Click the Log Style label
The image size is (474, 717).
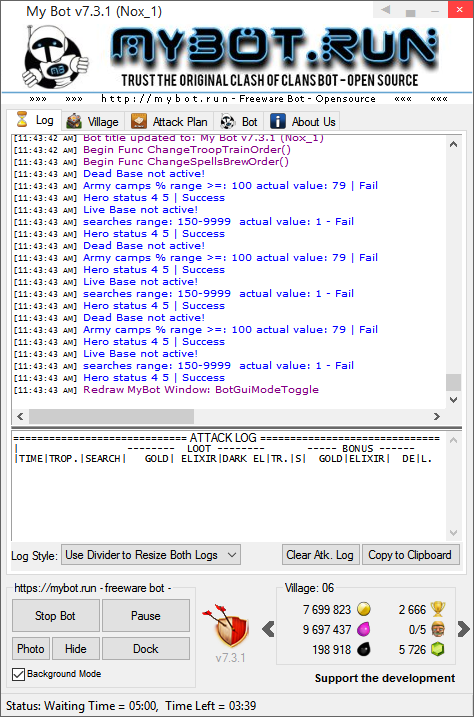[34, 556]
